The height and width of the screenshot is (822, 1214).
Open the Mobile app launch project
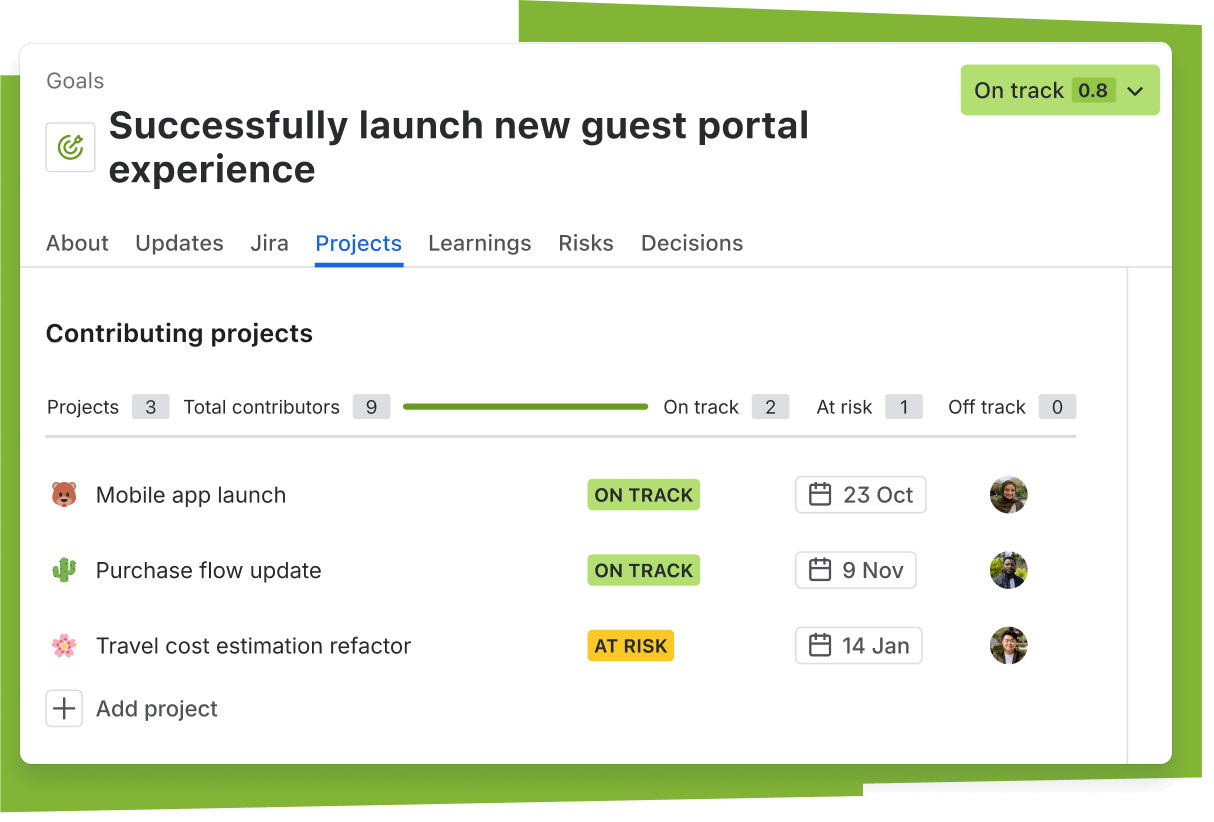click(191, 495)
